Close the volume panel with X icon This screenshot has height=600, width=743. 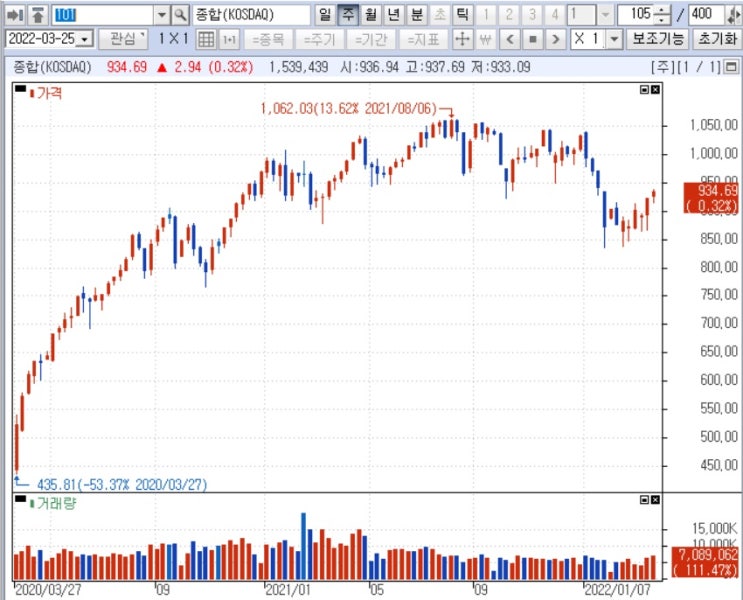pyautogui.click(x=655, y=500)
